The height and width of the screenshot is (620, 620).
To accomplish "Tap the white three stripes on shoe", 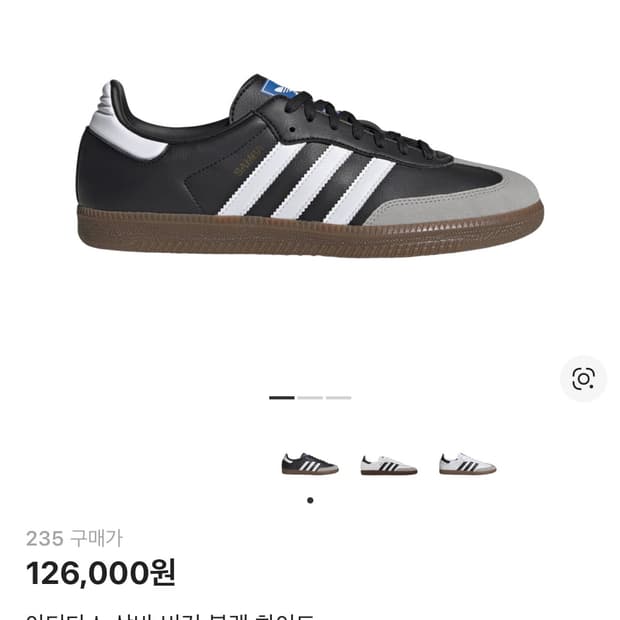I will point(306,181).
